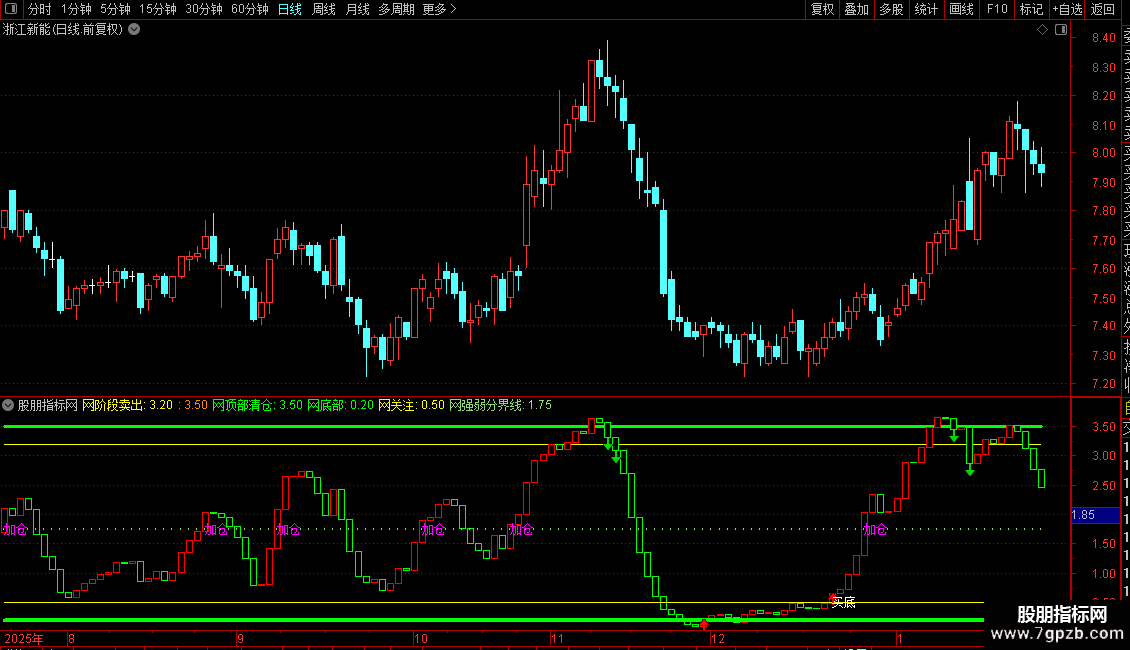Select the 1分钟 period tab
1130x650 pixels.
(76, 9)
